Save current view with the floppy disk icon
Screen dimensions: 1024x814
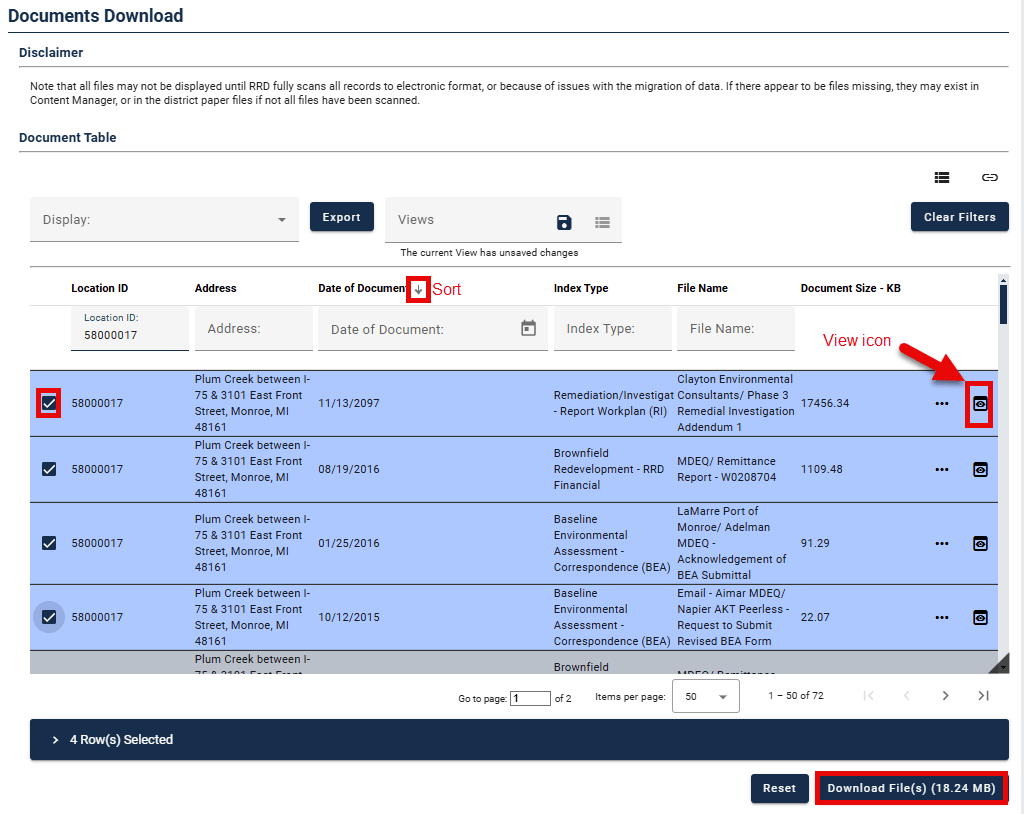[x=564, y=222]
